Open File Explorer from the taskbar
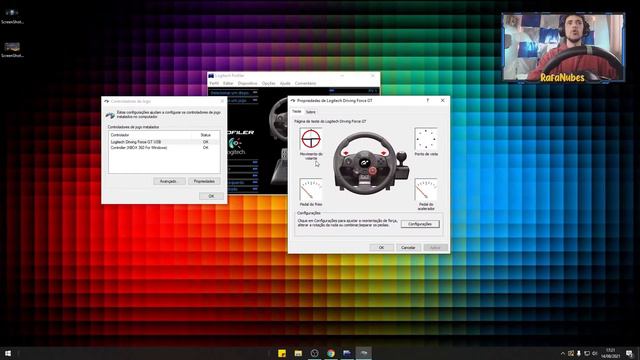 coord(298,353)
